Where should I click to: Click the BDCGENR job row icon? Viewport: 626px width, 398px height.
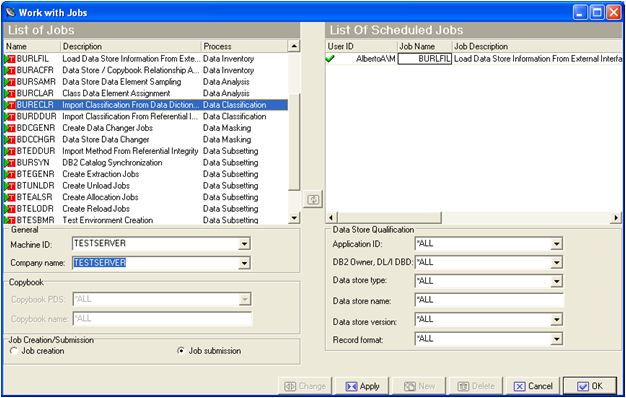point(10,129)
